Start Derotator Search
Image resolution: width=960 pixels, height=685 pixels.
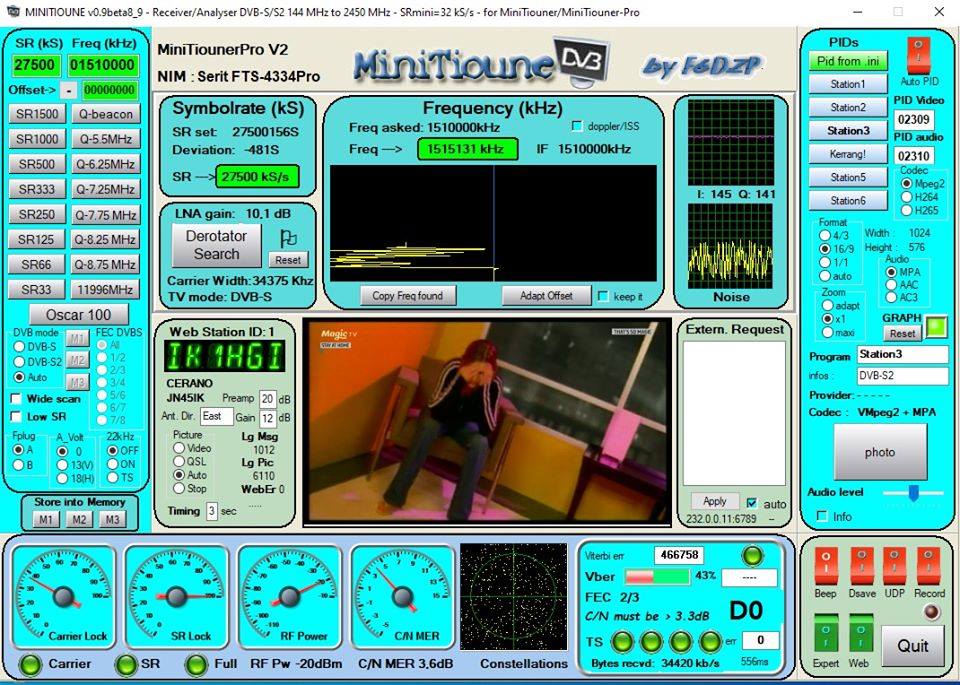pos(216,245)
